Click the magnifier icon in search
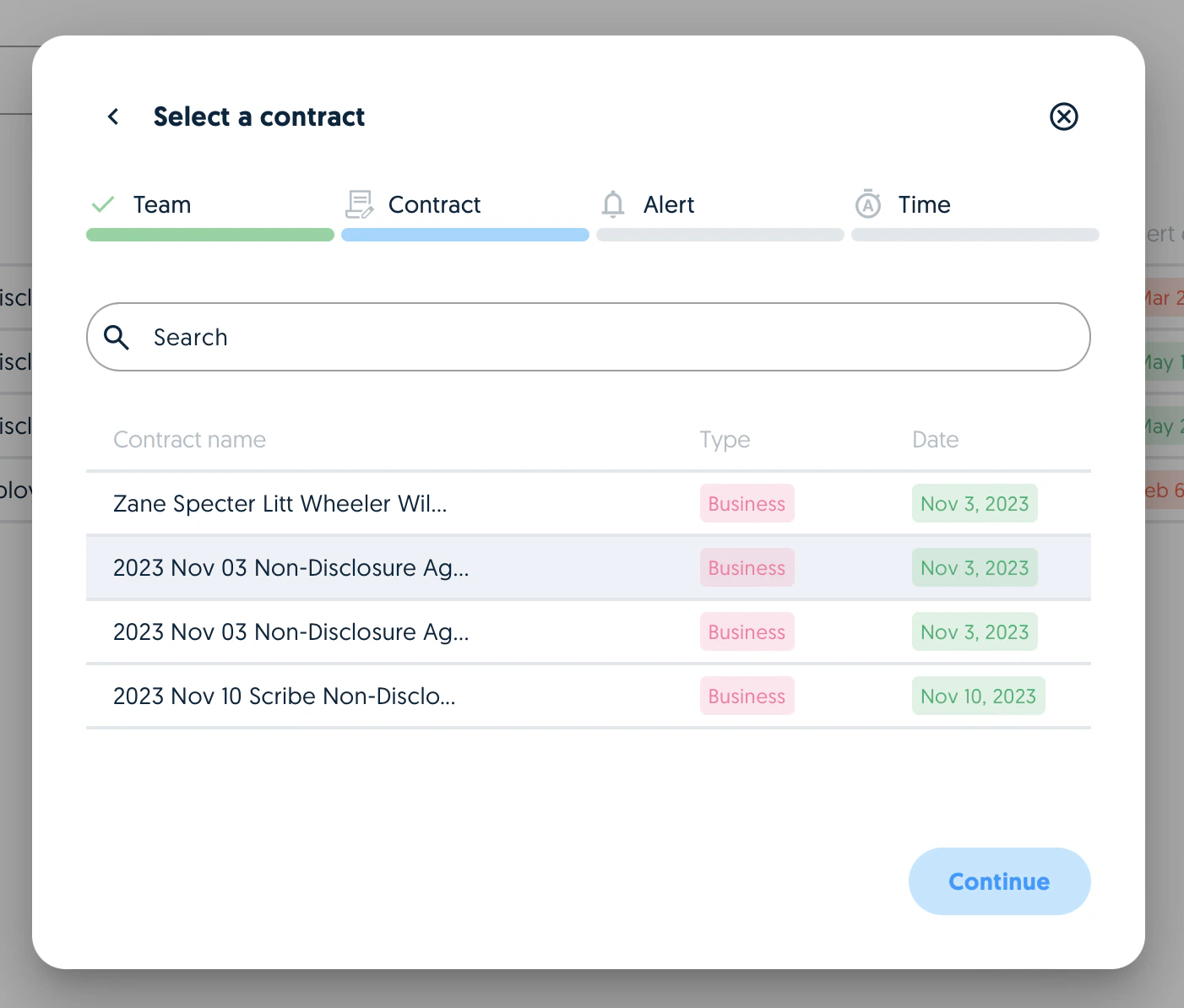Viewport: 1184px width, 1008px height. 117,338
